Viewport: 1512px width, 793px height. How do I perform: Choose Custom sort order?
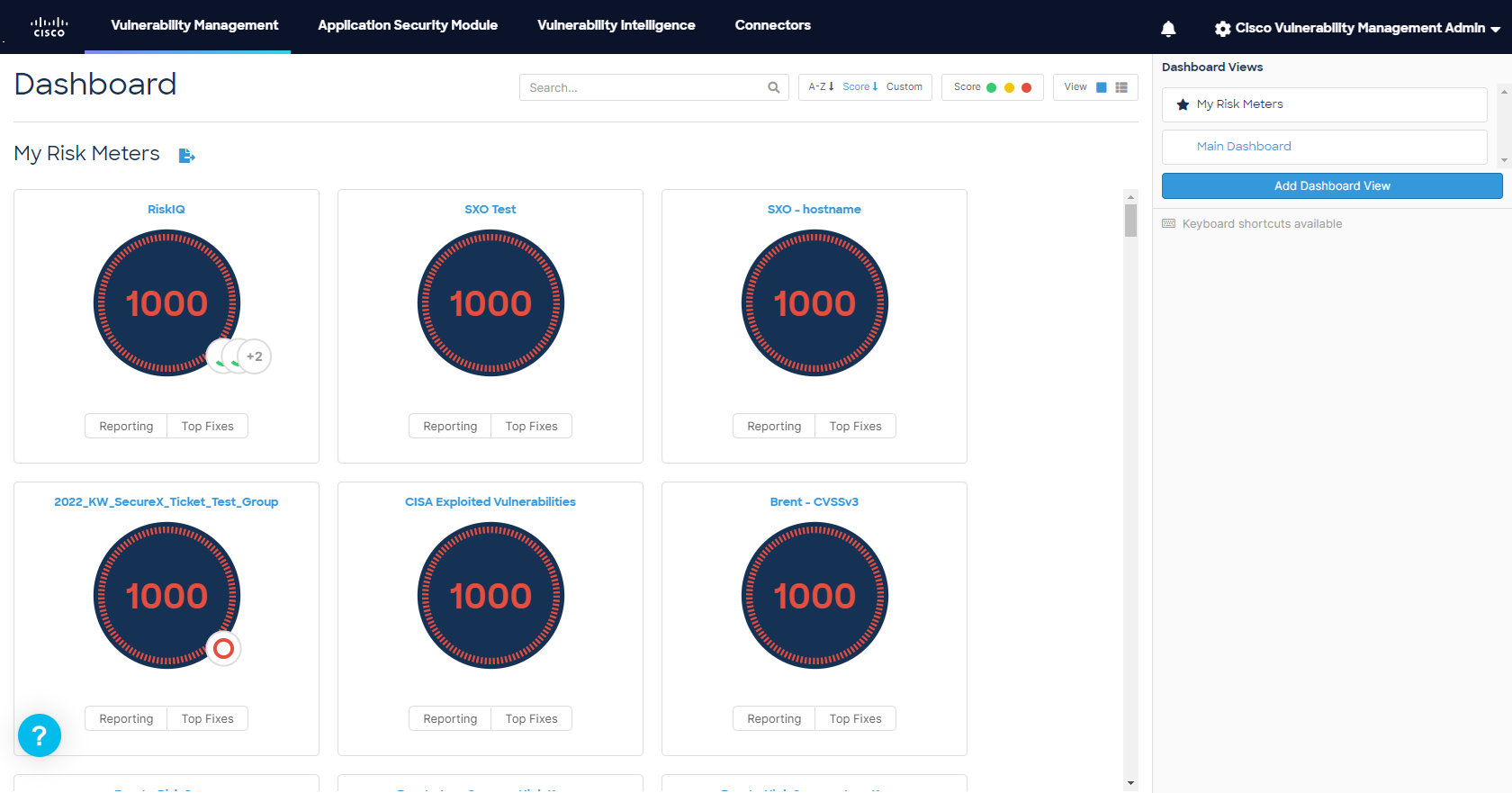click(x=904, y=87)
